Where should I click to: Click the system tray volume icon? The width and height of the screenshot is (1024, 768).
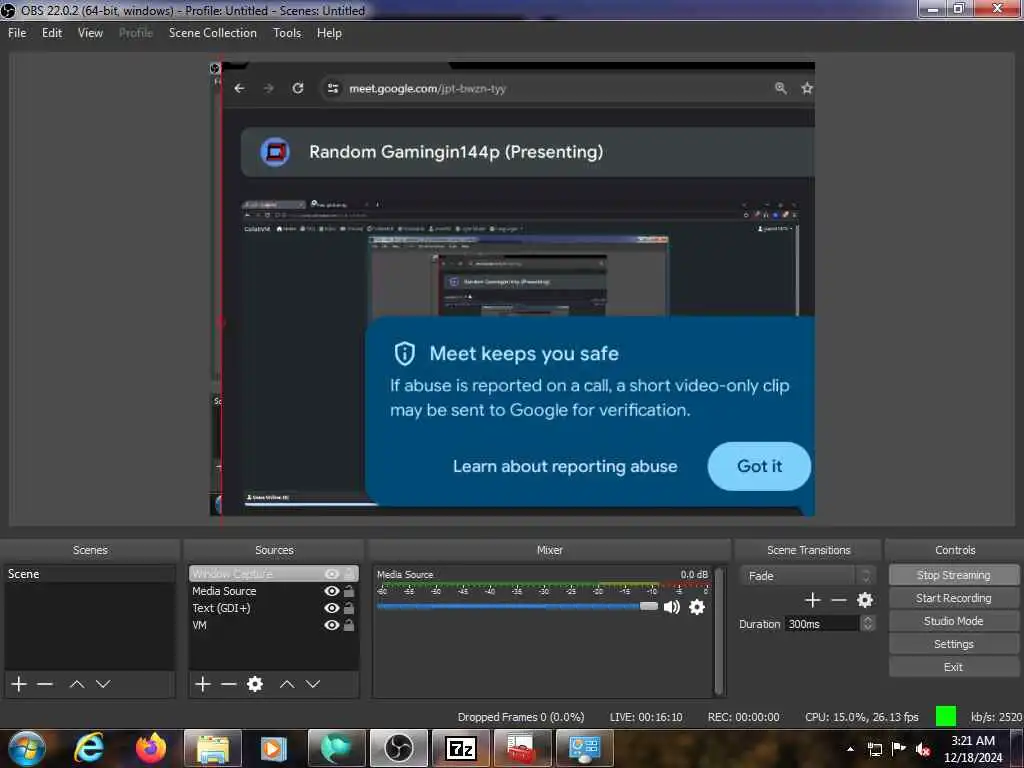(923, 750)
